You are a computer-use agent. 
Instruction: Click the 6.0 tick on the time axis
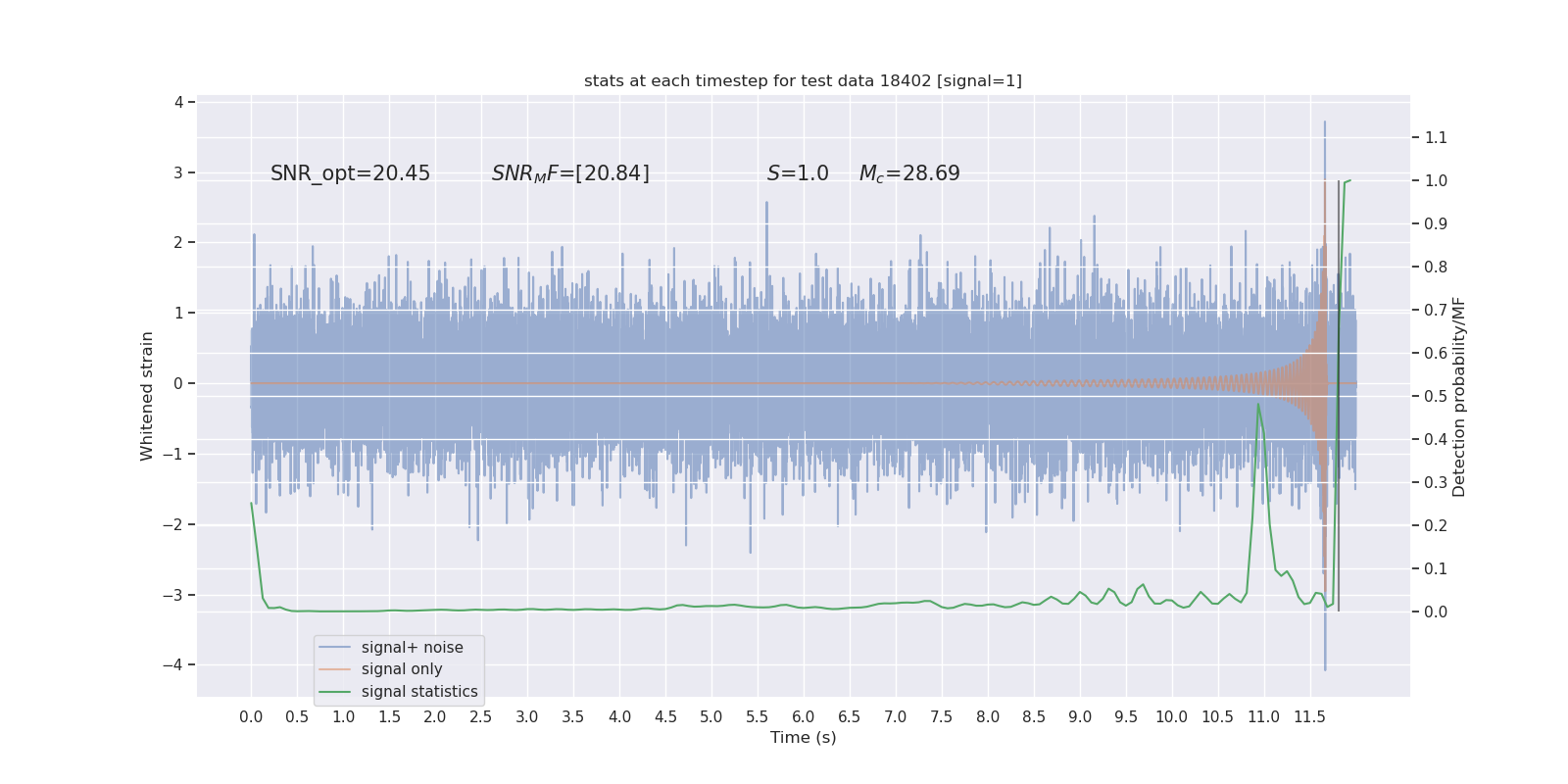[803, 716]
